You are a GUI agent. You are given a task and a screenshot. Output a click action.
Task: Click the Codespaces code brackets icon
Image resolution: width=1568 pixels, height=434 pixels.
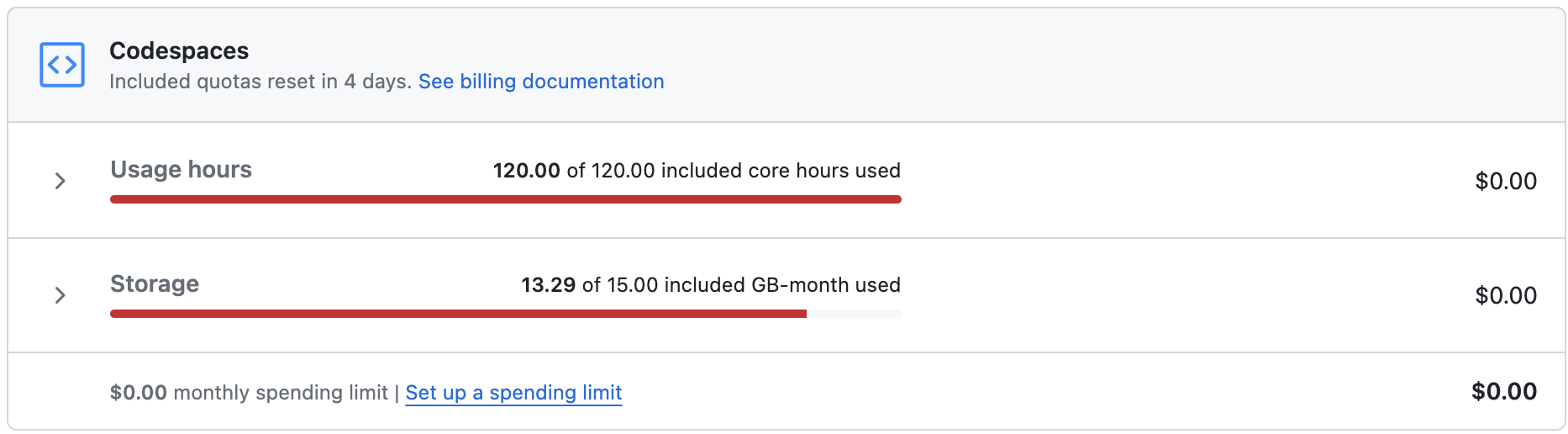click(x=62, y=65)
